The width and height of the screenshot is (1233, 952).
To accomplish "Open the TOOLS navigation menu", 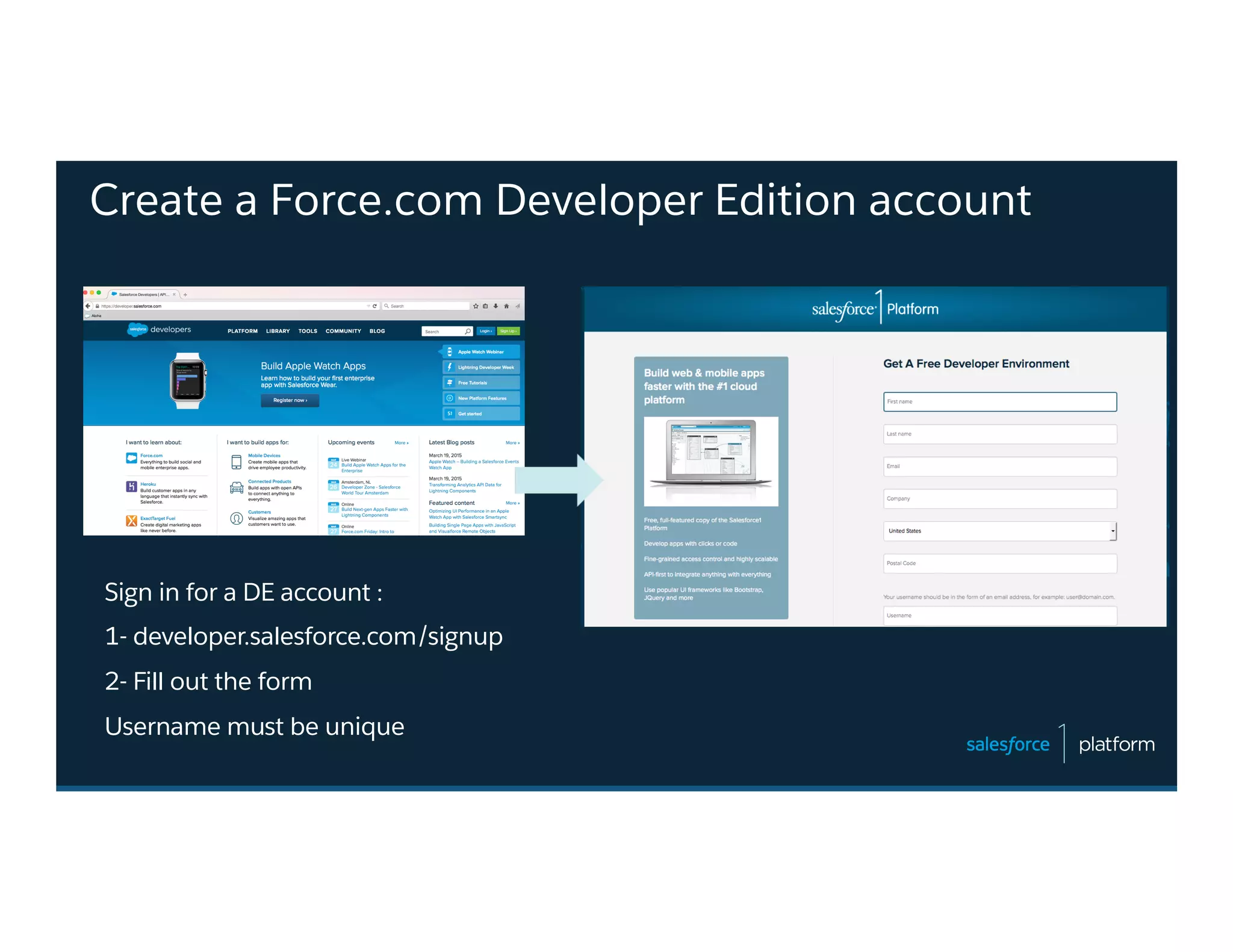I will coord(308,331).
